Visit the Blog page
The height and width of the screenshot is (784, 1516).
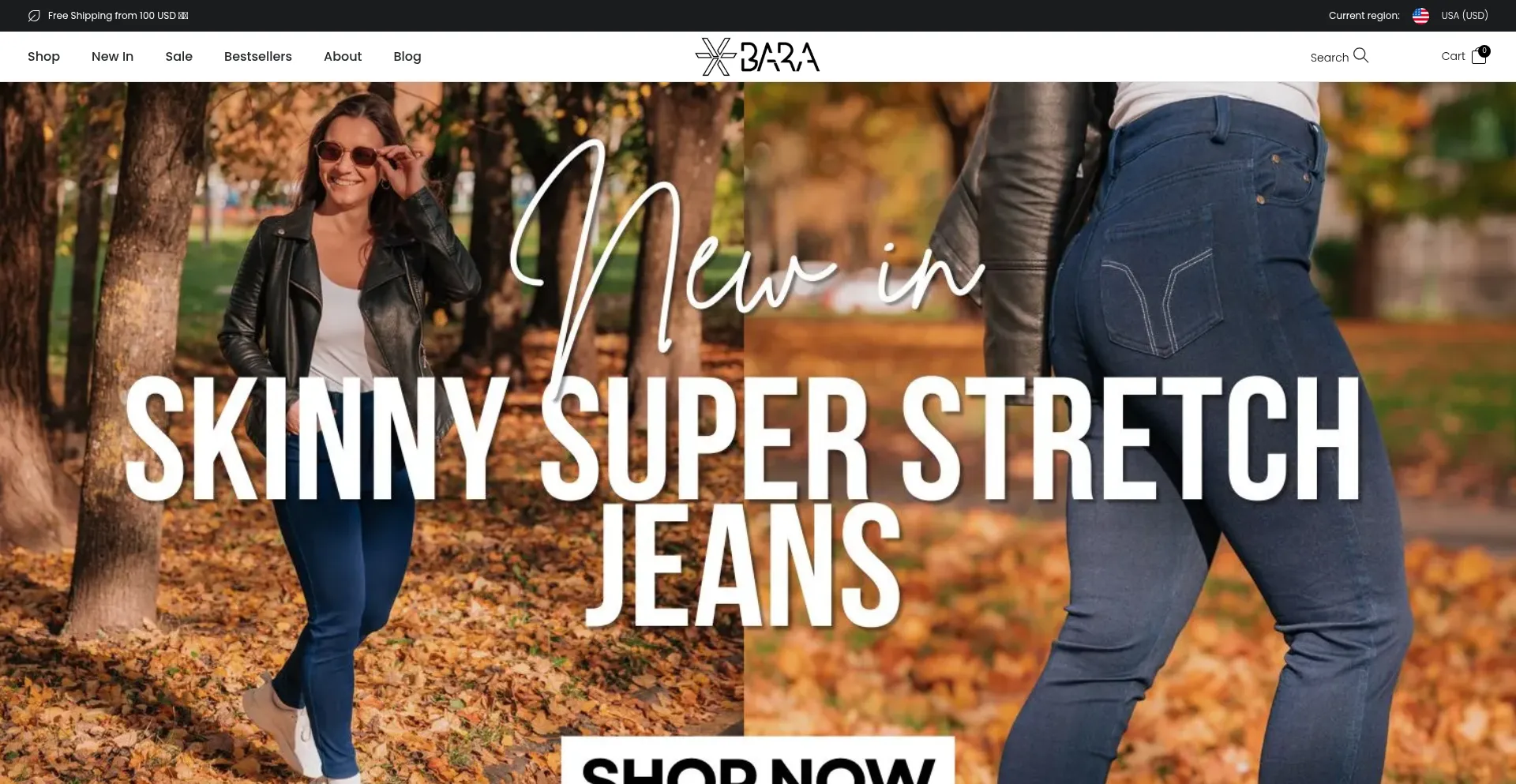(x=407, y=57)
